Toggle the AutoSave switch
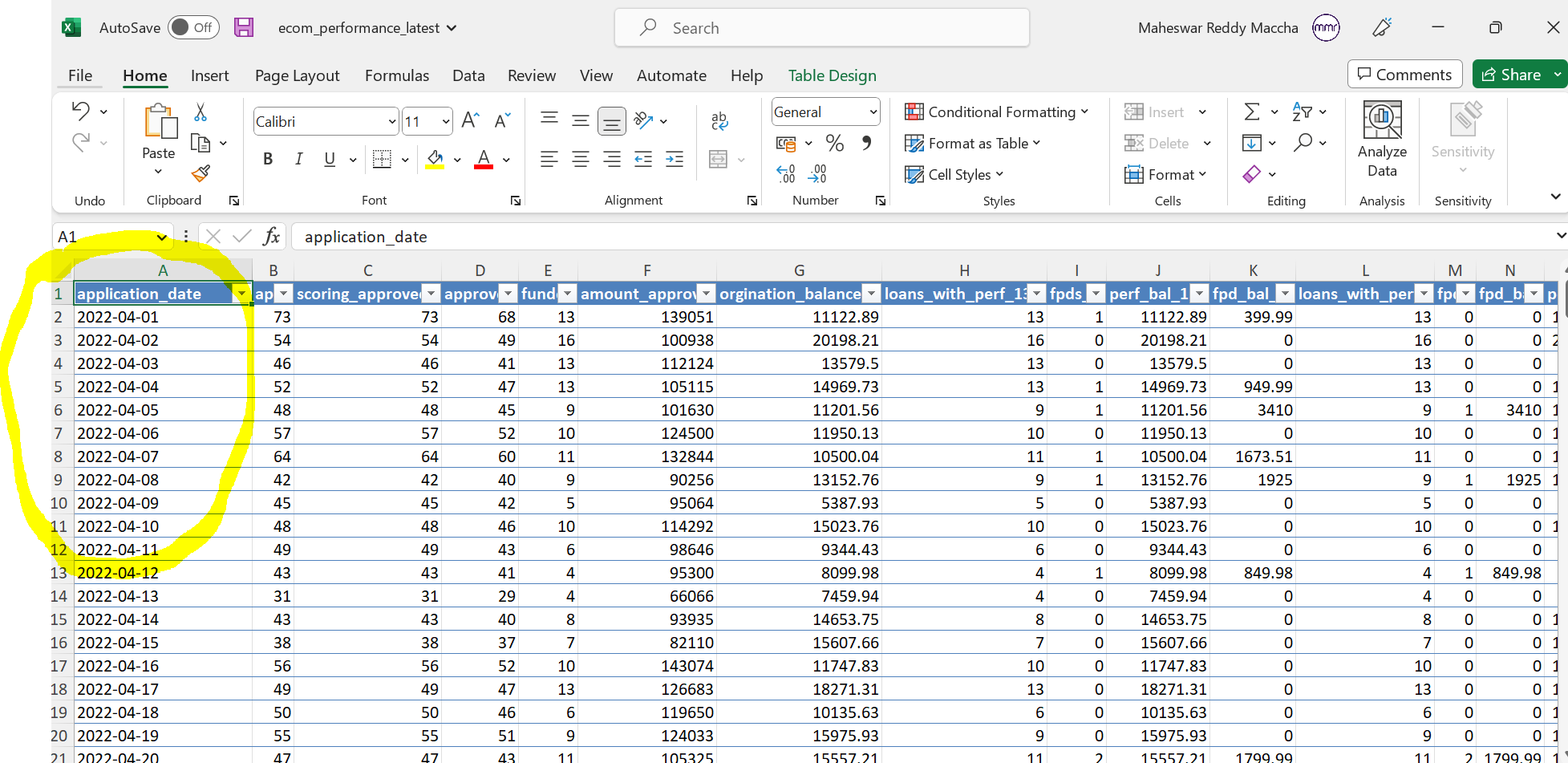Screen dimensions: 1568x763 (193, 27)
